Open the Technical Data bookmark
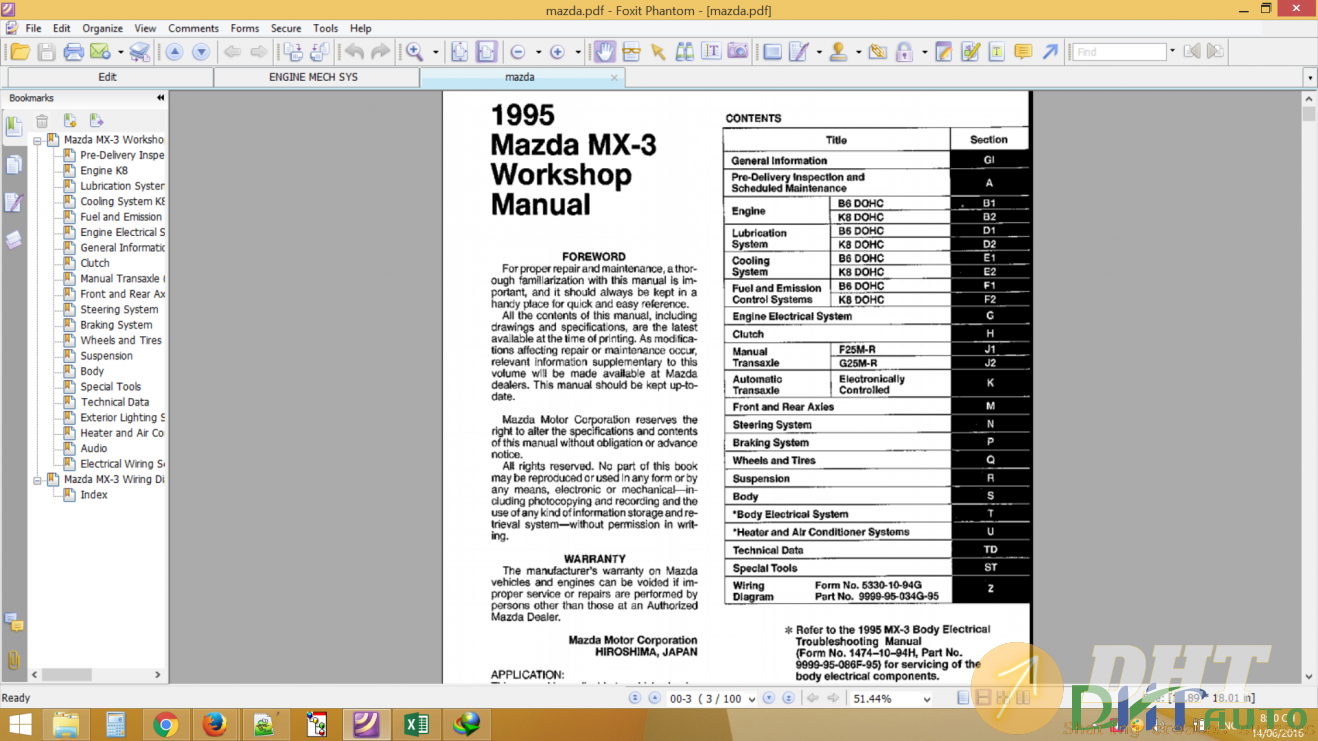 [x=115, y=402]
